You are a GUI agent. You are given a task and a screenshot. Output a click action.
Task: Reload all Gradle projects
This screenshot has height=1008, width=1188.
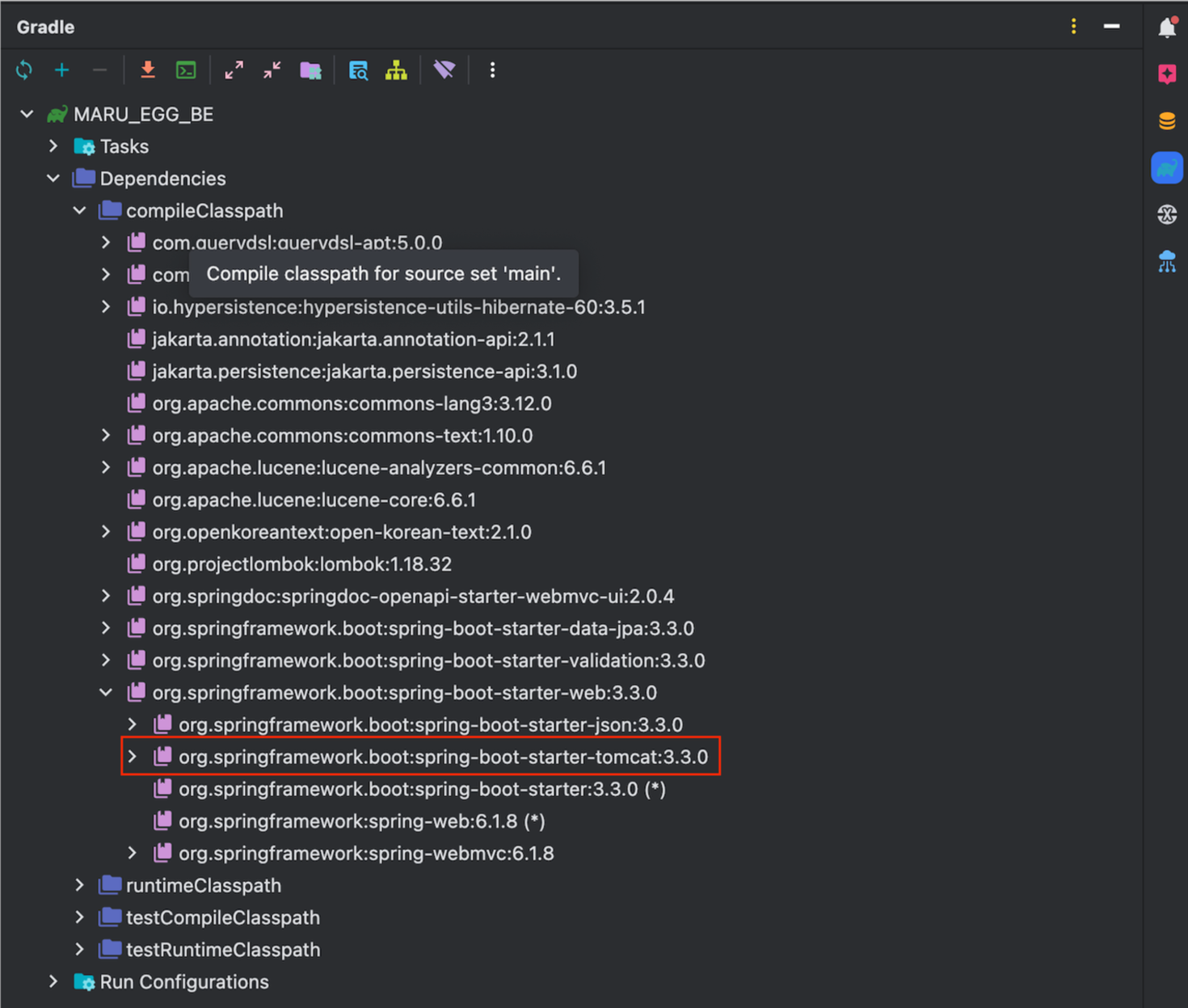pyautogui.click(x=24, y=70)
